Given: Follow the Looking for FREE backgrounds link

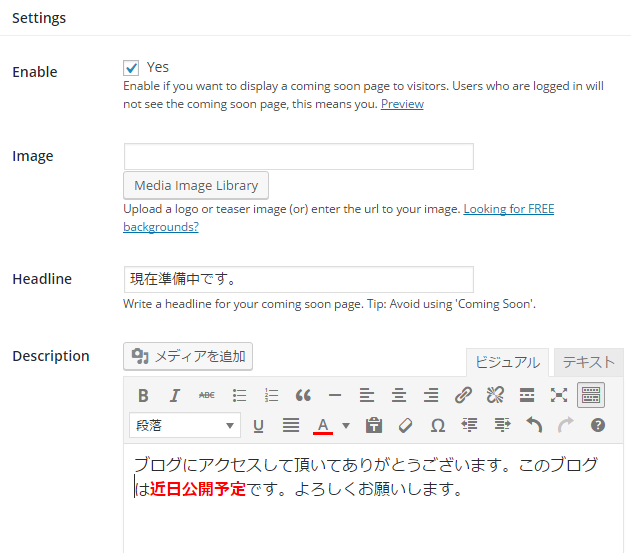Looking at the screenshot, I should pos(509,209).
